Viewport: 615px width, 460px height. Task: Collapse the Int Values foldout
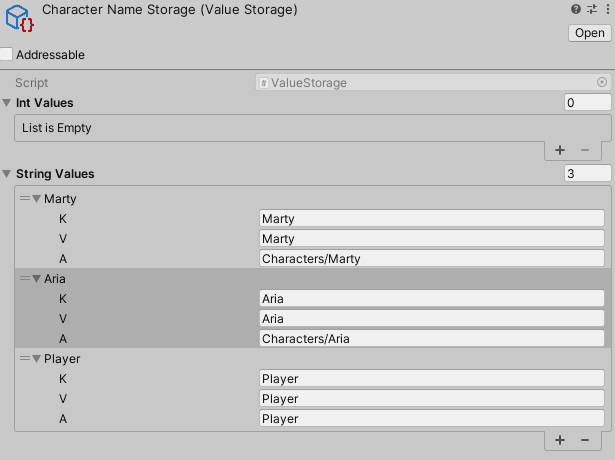click(x=8, y=103)
